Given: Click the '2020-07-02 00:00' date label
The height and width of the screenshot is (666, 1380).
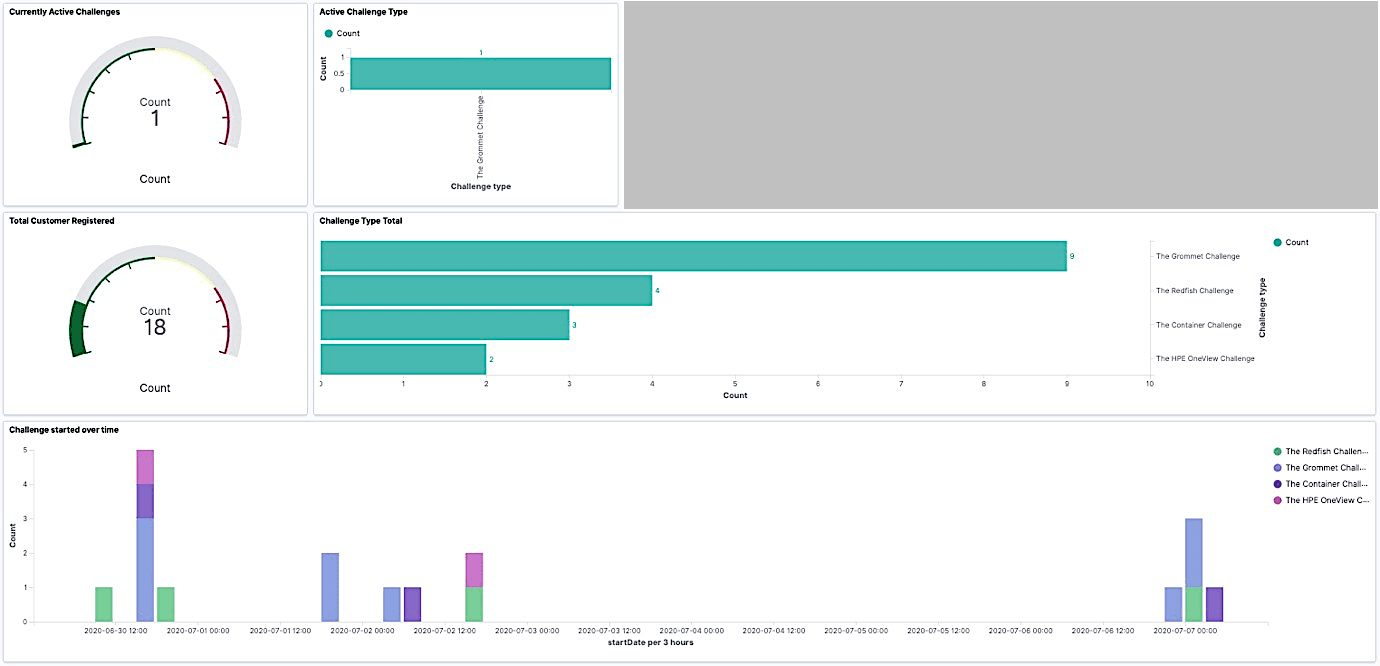Looking at the screenshot, I should click(363, 631).
